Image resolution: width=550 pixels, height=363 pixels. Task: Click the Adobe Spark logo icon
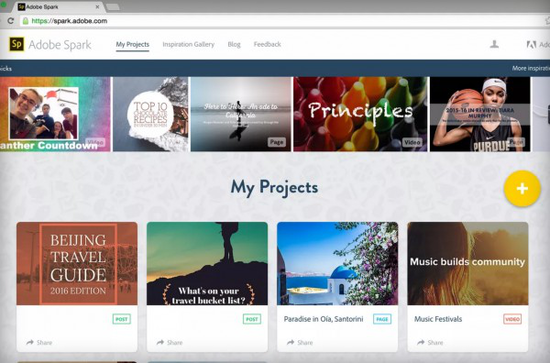pos(16,44)
